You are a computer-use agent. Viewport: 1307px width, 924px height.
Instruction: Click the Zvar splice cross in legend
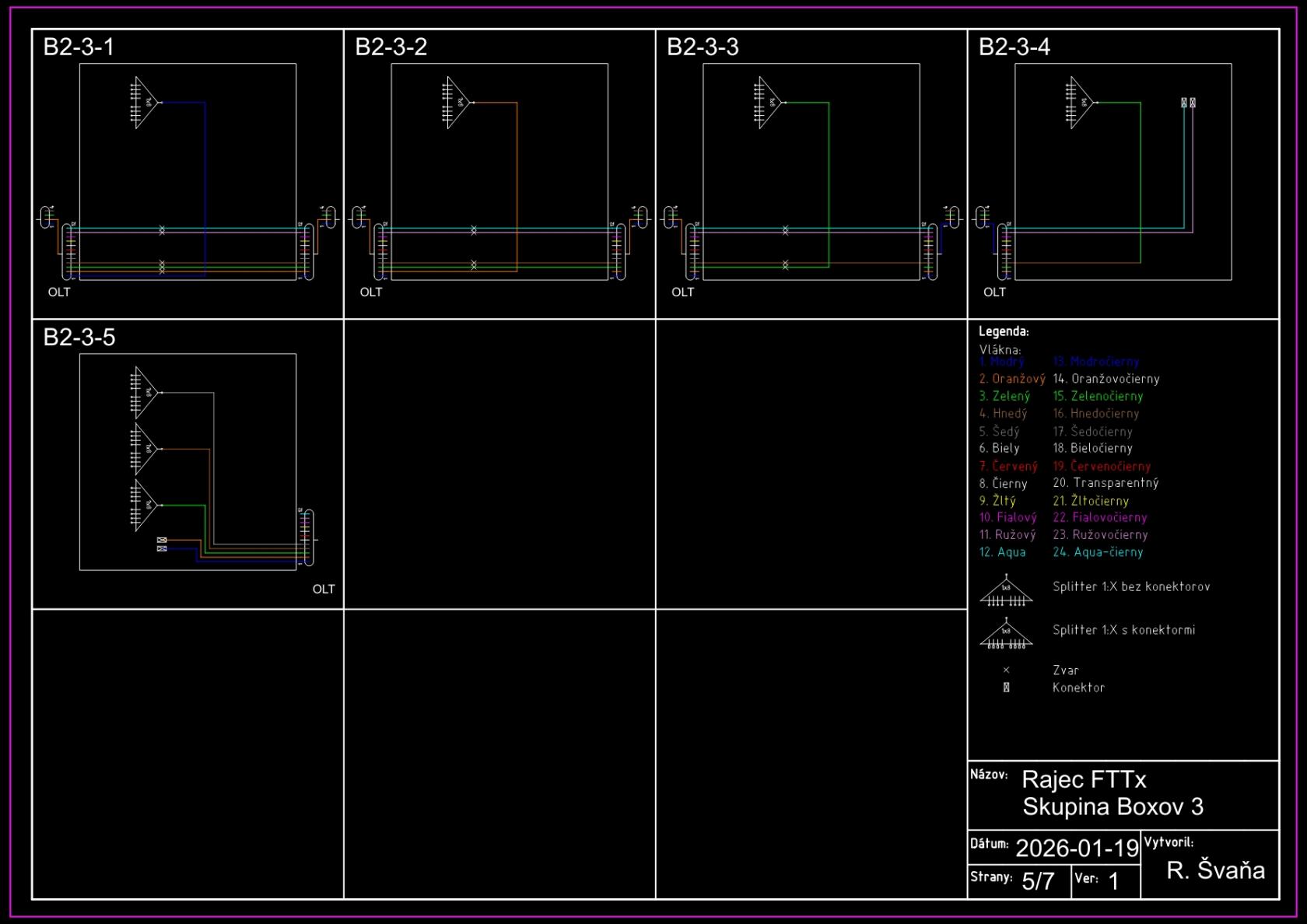pyautogui.click(x=1006, y=670)
